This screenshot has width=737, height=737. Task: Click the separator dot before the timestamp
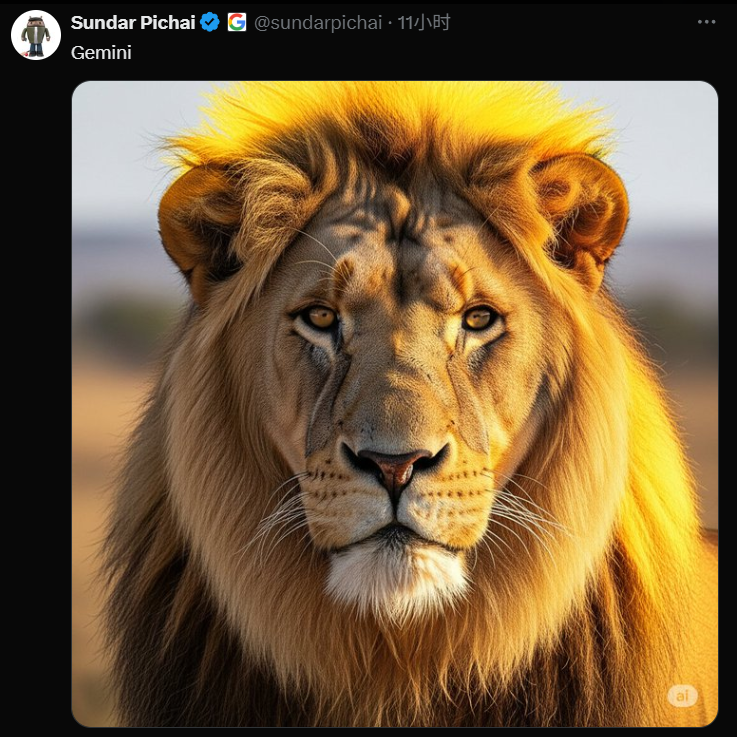390,22
